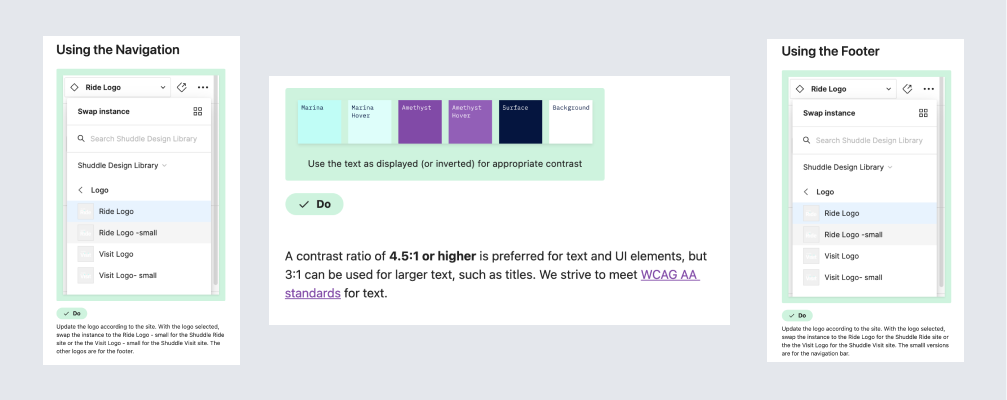Switch to grid view in Footer's Swap instance
Screen dimensions: 1007x400
923,114
